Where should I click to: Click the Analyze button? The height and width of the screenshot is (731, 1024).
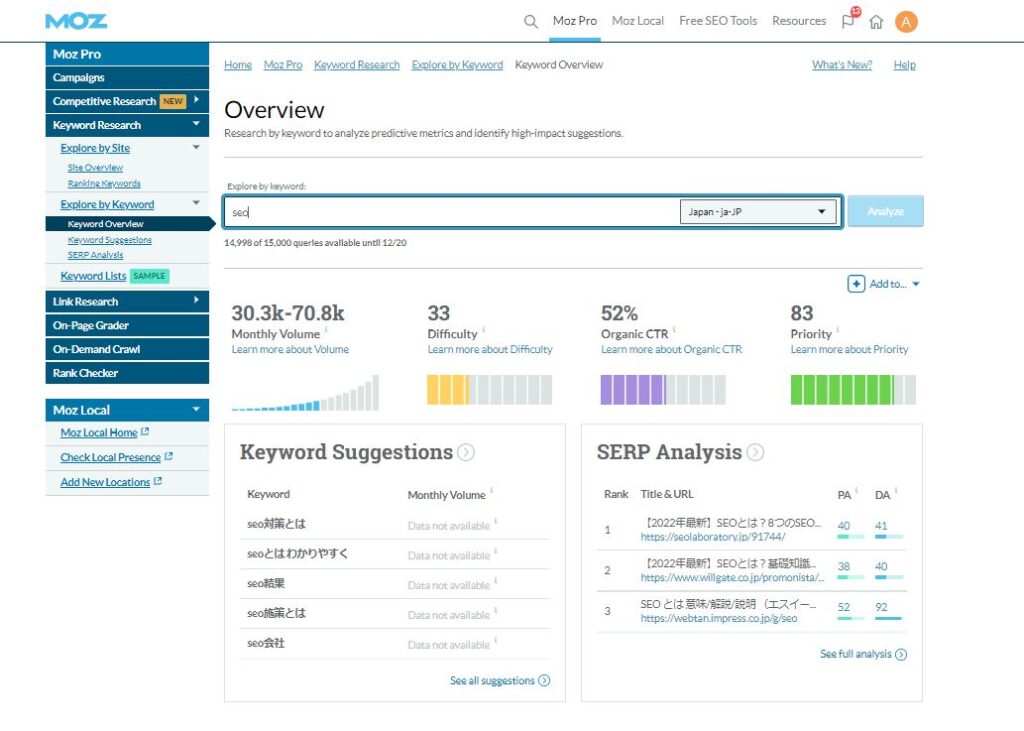(885, 211)
